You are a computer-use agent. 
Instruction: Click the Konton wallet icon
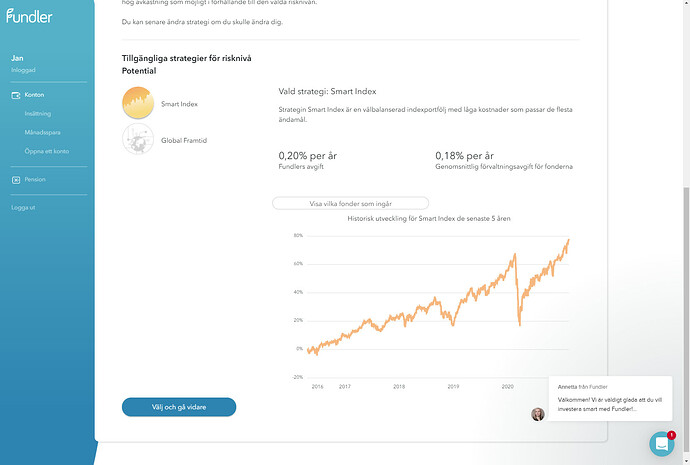[x=15, y=95]
